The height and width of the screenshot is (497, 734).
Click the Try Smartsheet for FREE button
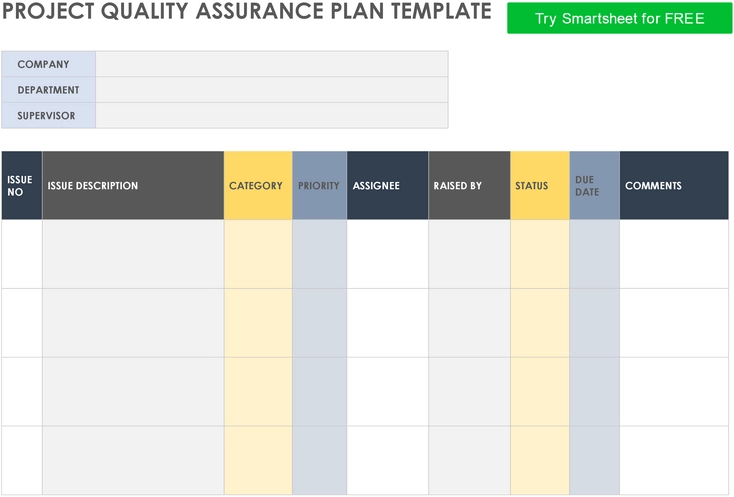(619, 18)
